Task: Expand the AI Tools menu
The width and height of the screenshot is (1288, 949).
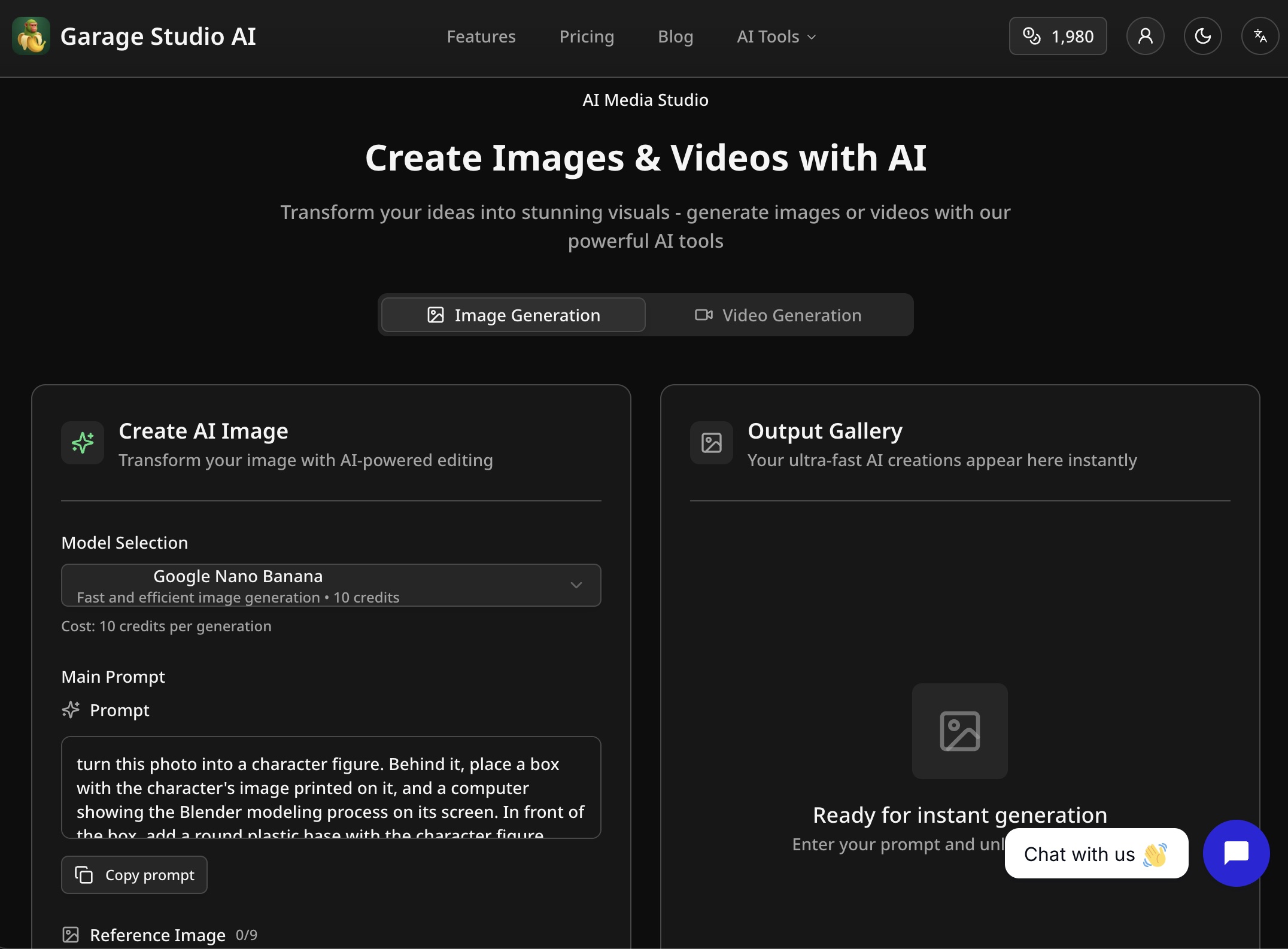Action: 776,36
